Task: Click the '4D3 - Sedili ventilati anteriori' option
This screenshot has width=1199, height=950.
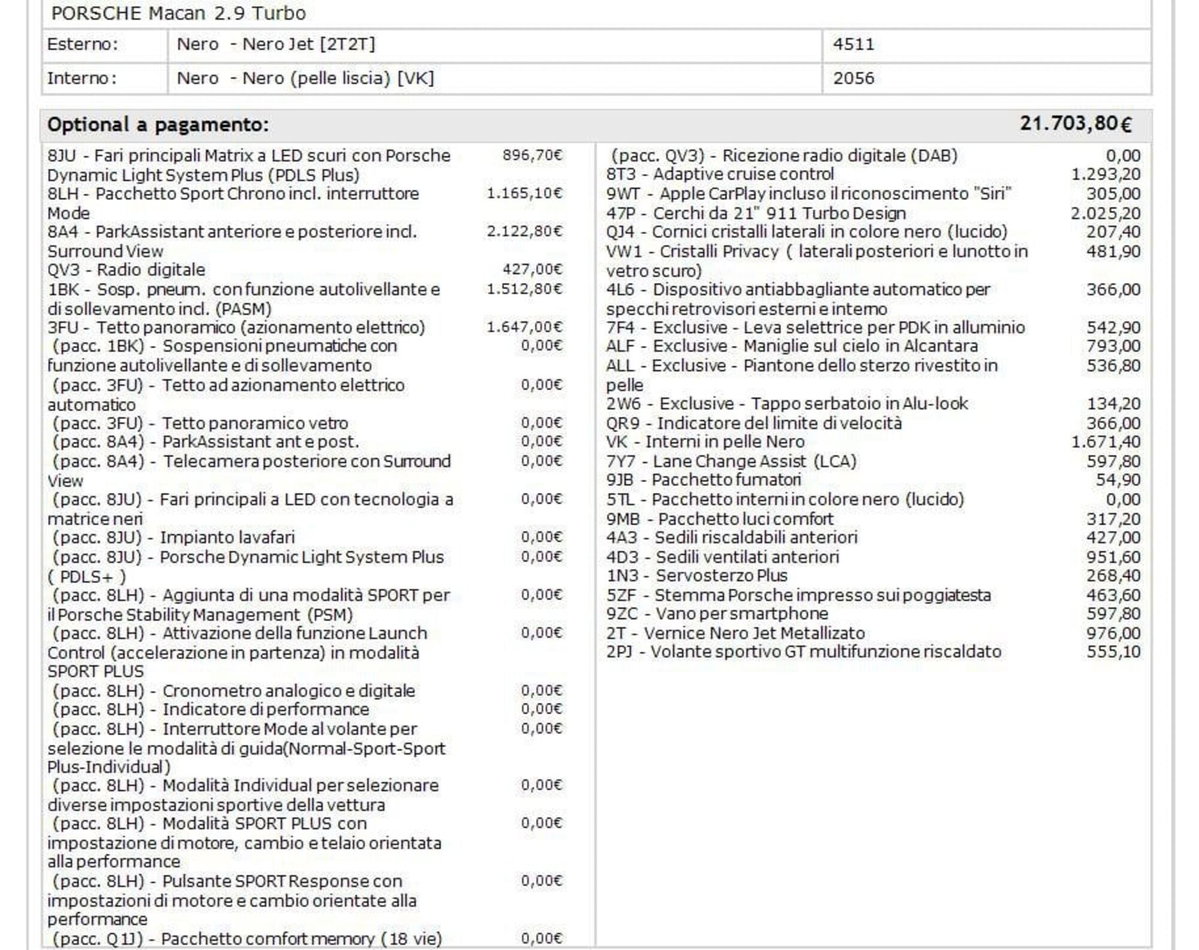Action: [x=723, y=557]
